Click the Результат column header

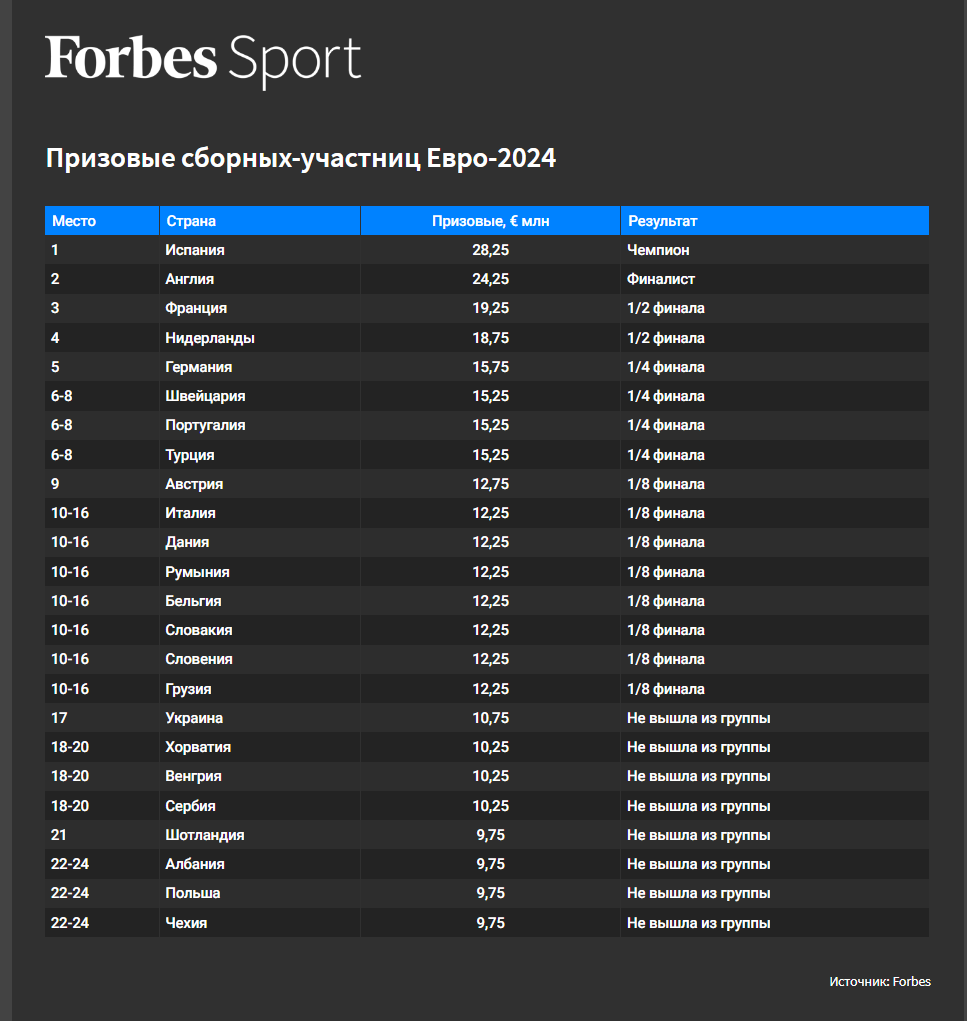[x=775, y=221]
